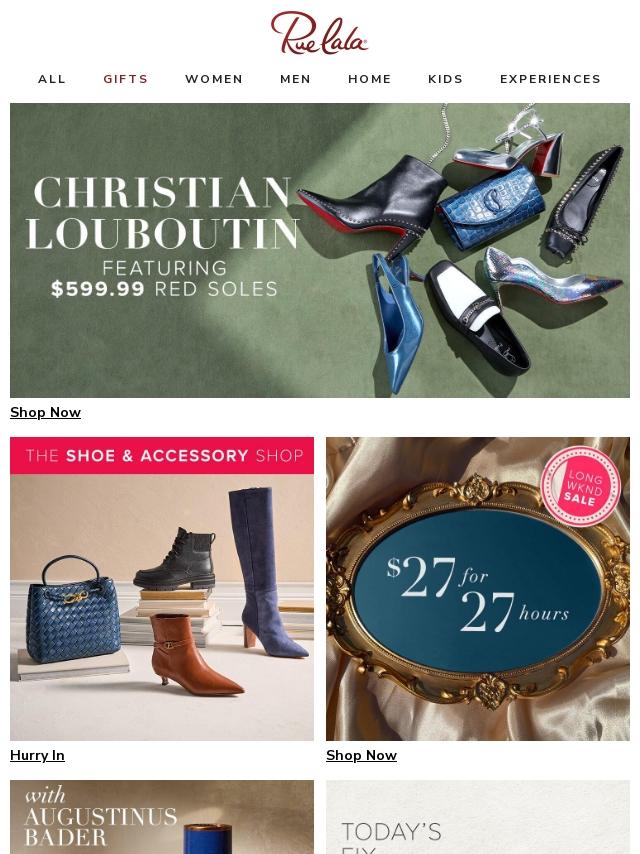Image resolution: width=640 pixels, height=854 pixels.
Task: Open The Shoe & Accessory Shop image
Action: point(162,589)
